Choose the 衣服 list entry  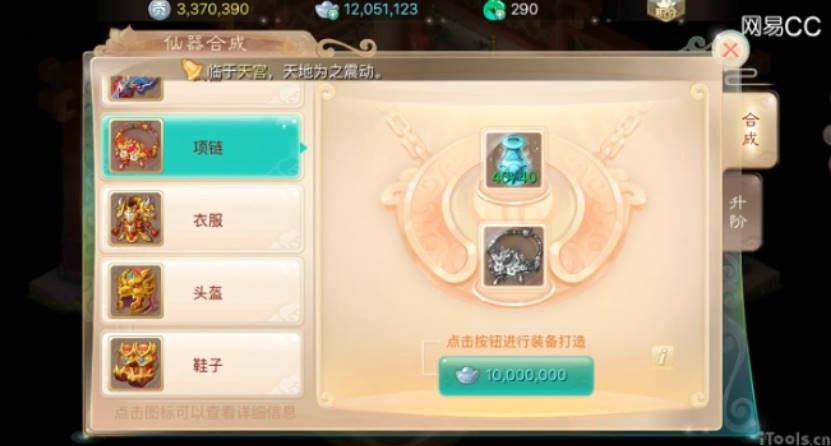click(x=202, y=219)
